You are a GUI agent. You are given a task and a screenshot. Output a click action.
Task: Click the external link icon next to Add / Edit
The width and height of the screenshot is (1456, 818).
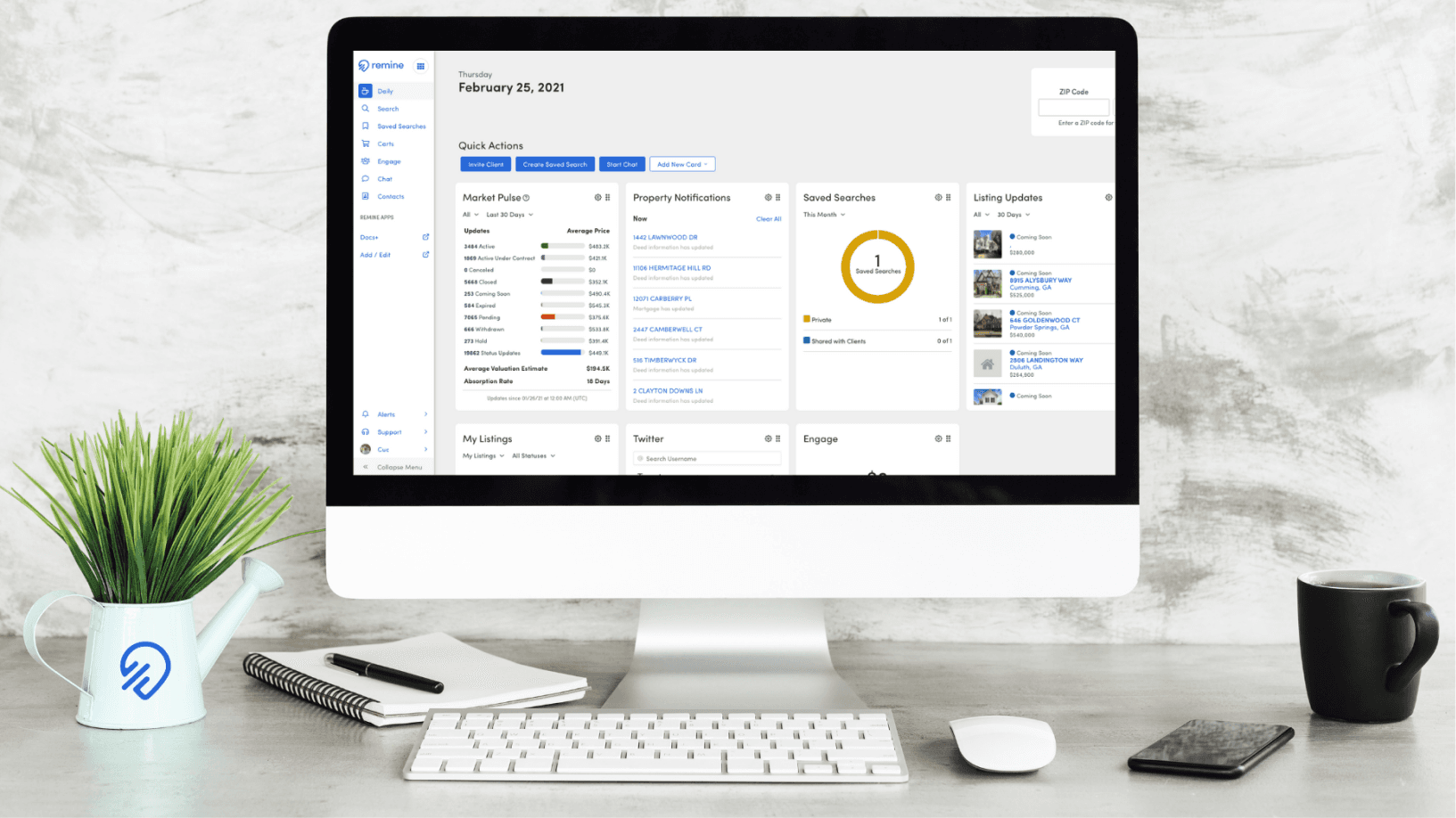(x=425, y=255)
